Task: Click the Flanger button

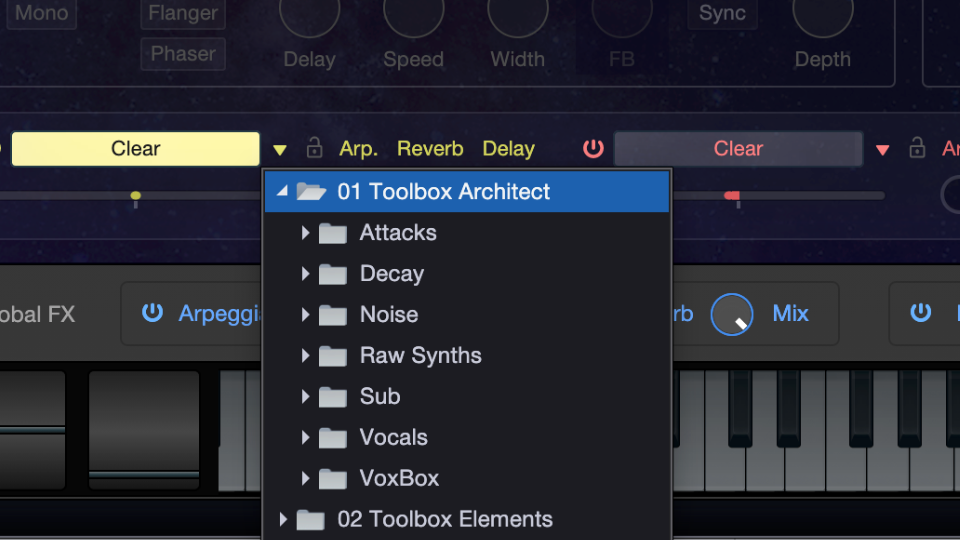Action: 183,14
